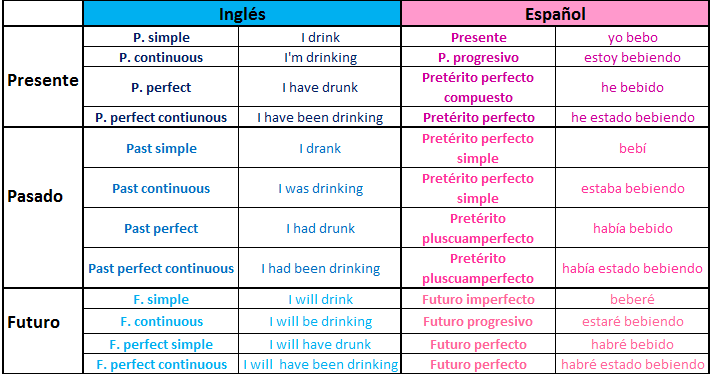Select the Pasado row label
712x374 pixels.
pos(43,207)
